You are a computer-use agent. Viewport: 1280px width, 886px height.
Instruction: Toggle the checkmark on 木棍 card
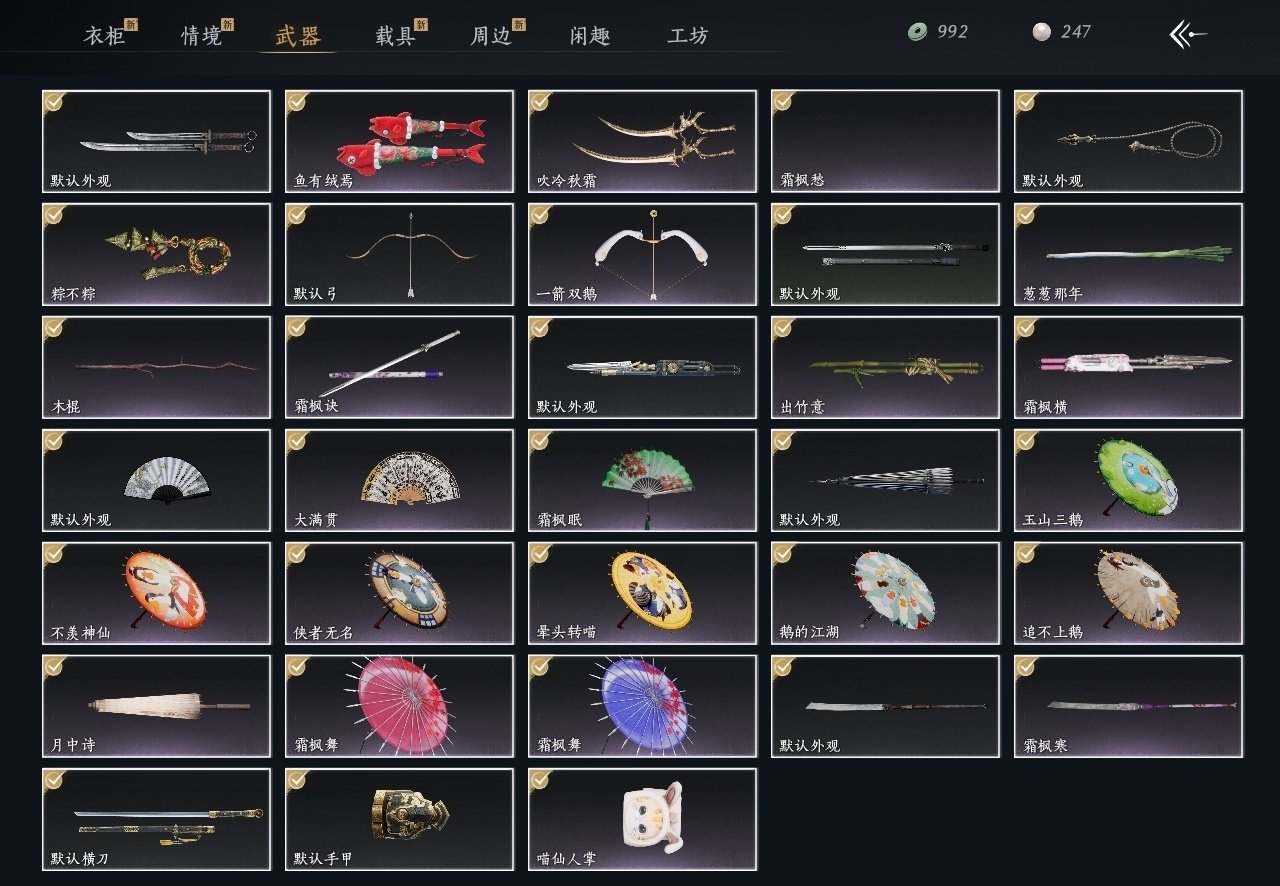pos(54,327)
